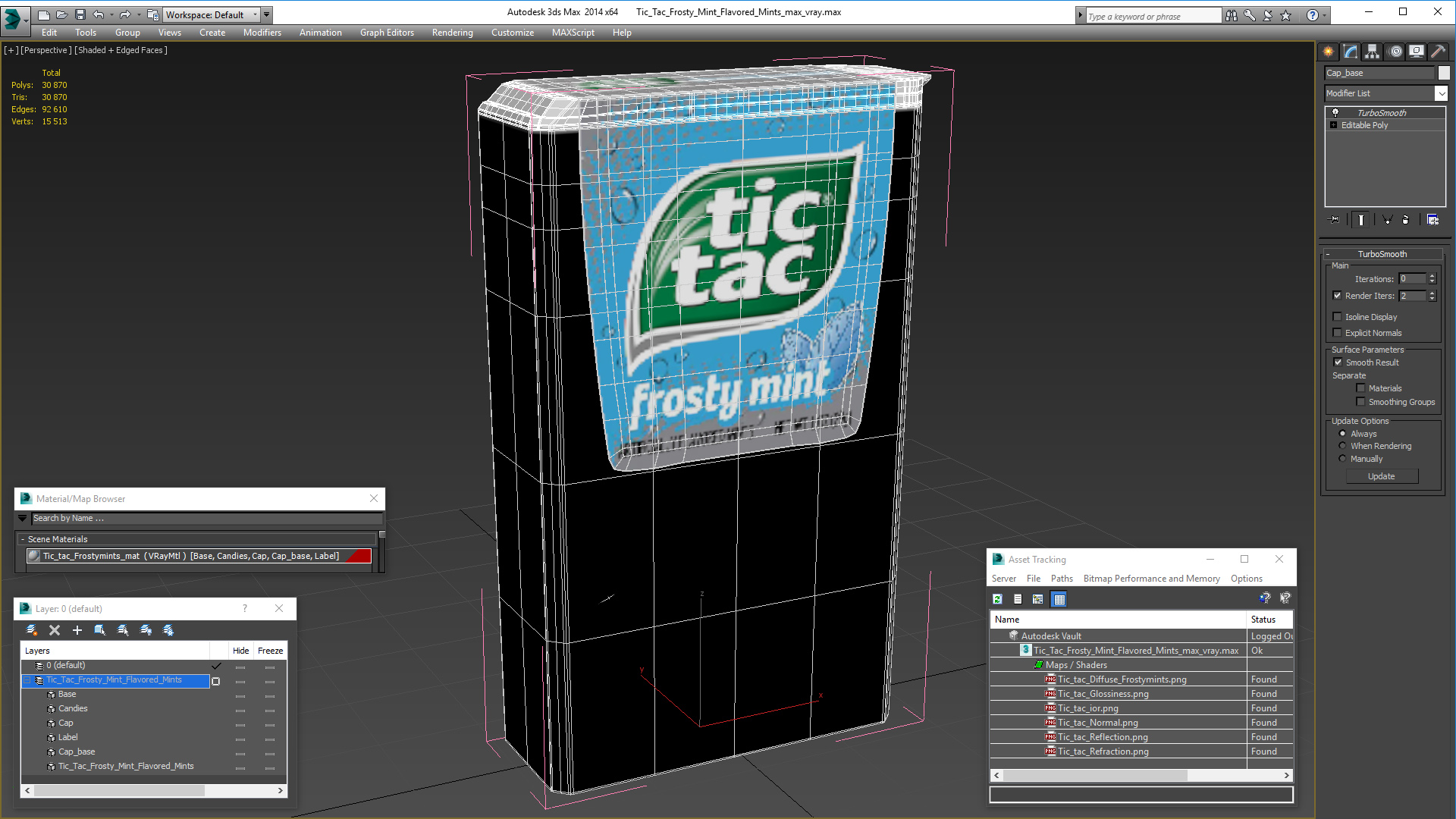
Task: Click the New Scene toolbar icon
Action: coord(44,14)
